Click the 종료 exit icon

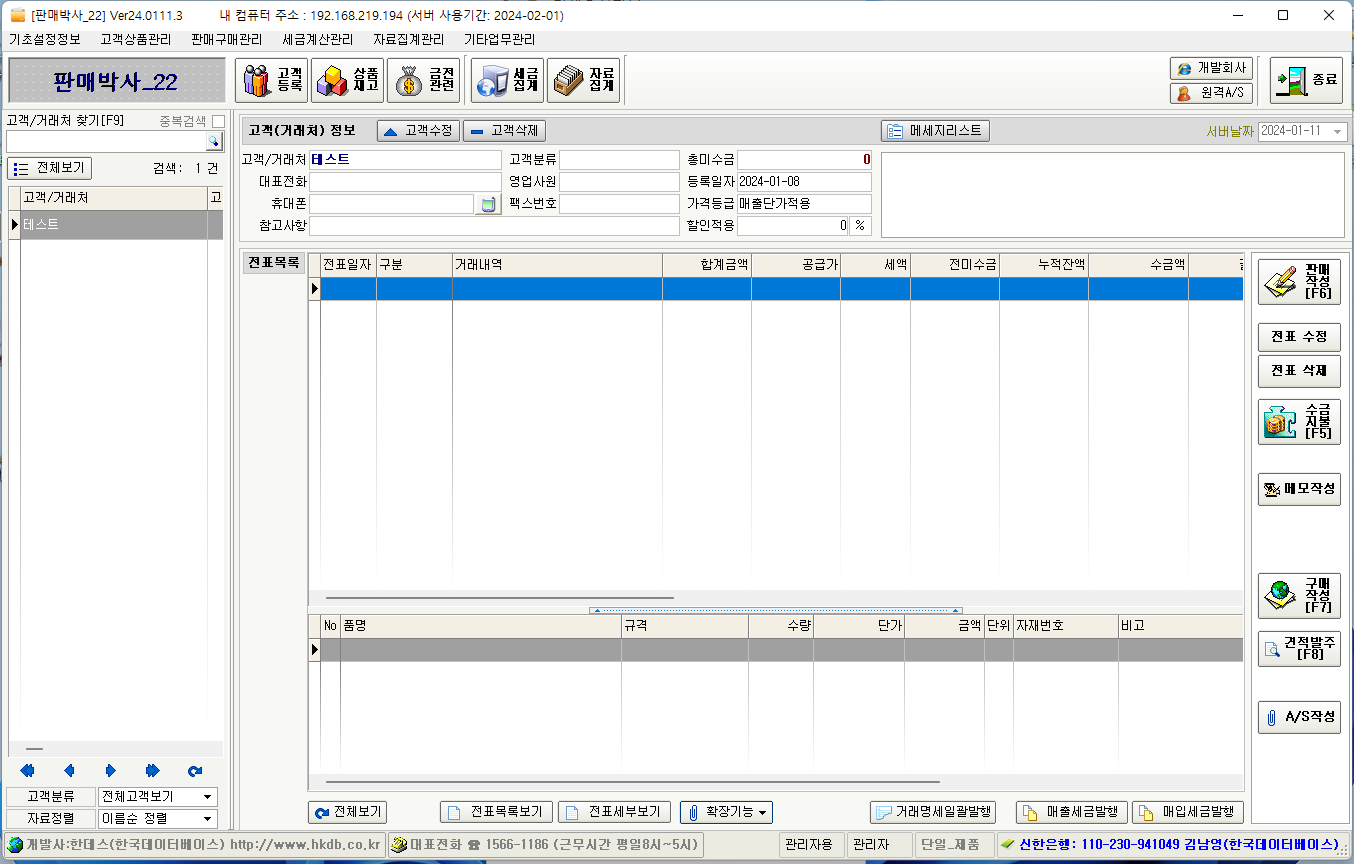click(x=1306, y=80)
